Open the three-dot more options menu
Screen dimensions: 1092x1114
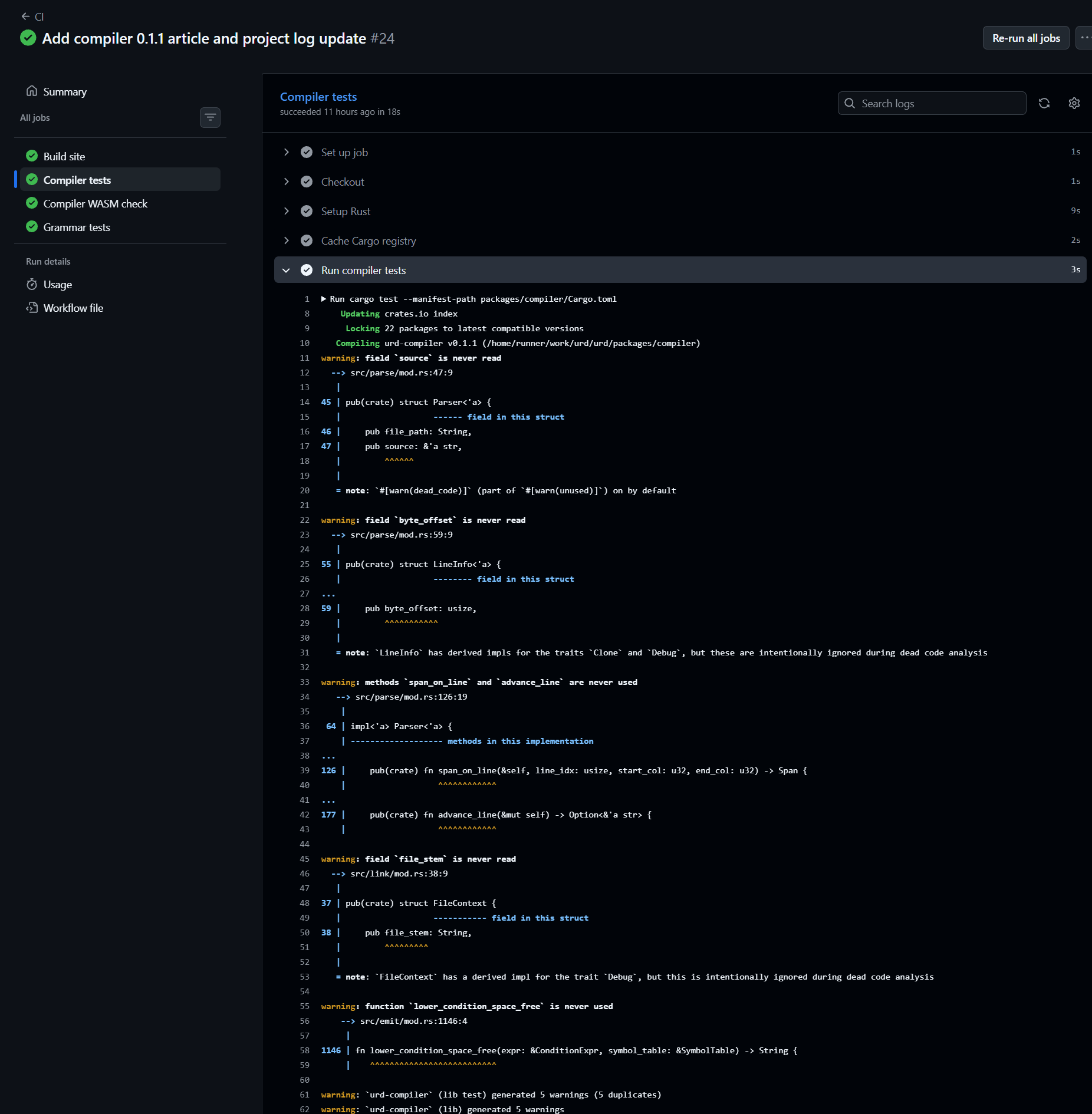(x=1084, y=38)
